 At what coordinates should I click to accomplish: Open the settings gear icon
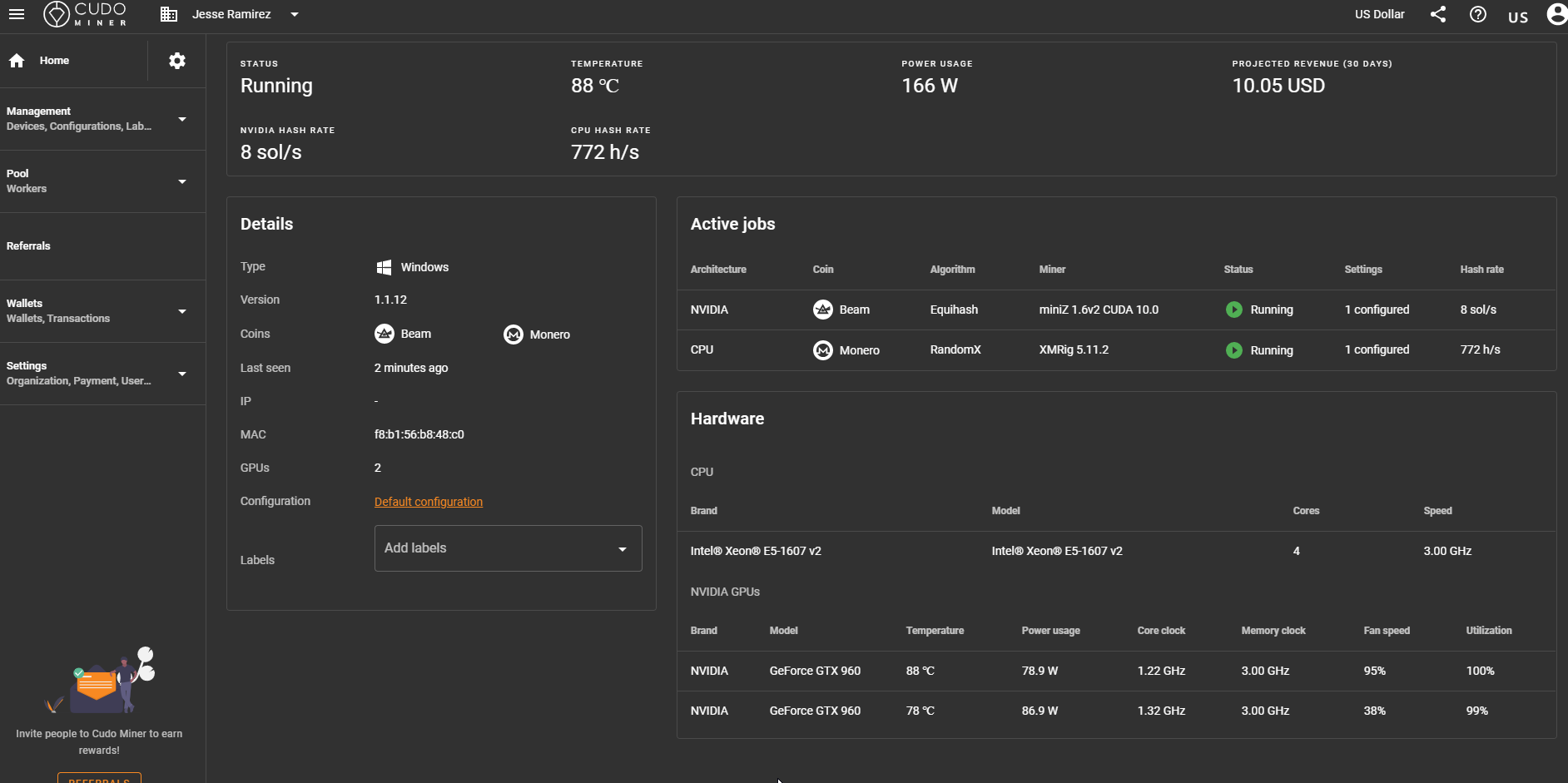177,61
